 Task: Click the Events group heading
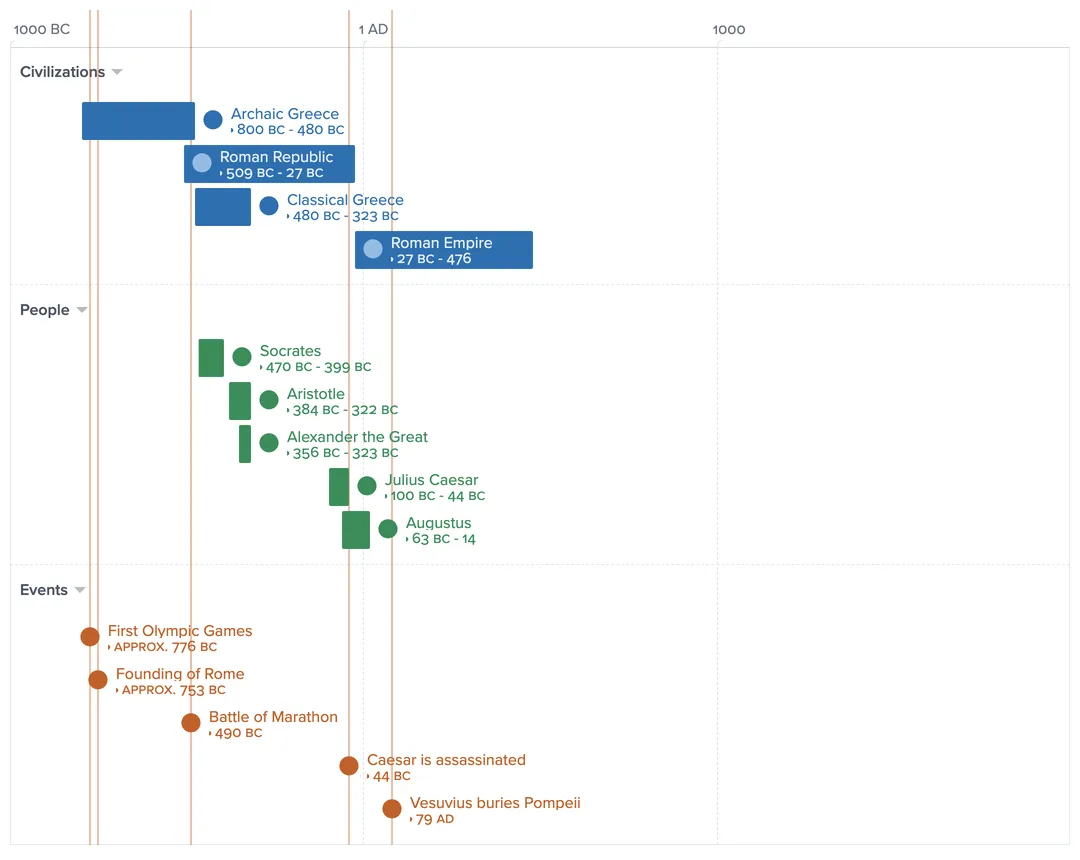(x=43, y=590)
